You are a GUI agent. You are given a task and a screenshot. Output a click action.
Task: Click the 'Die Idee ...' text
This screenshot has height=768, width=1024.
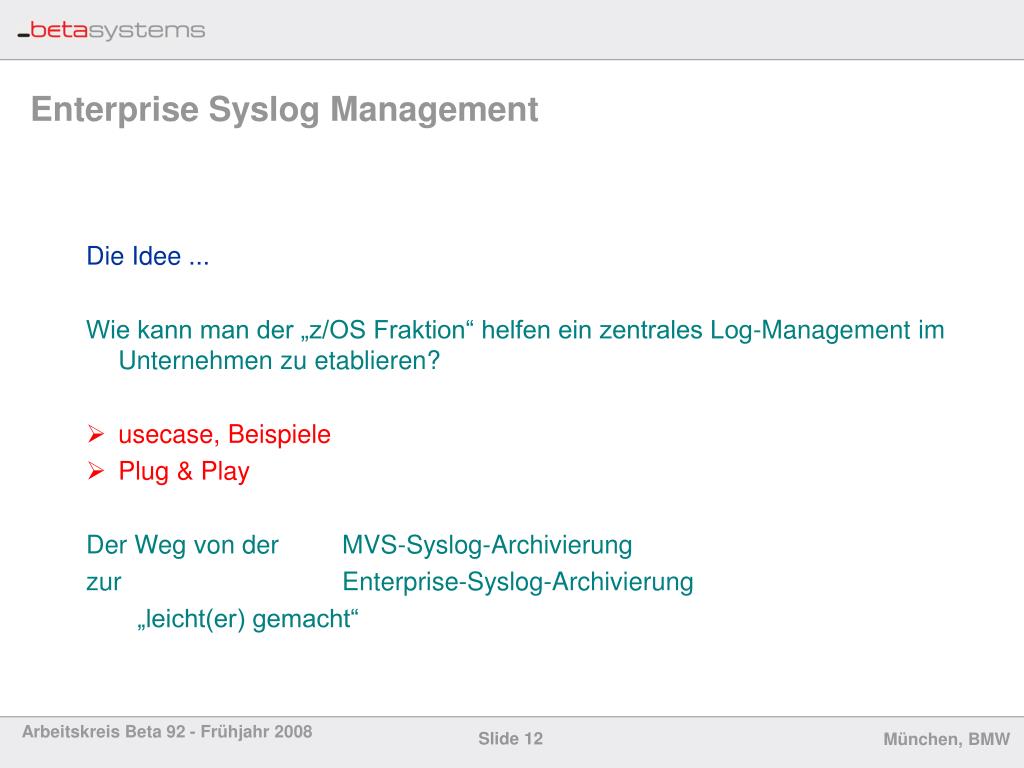pos(148,256)
